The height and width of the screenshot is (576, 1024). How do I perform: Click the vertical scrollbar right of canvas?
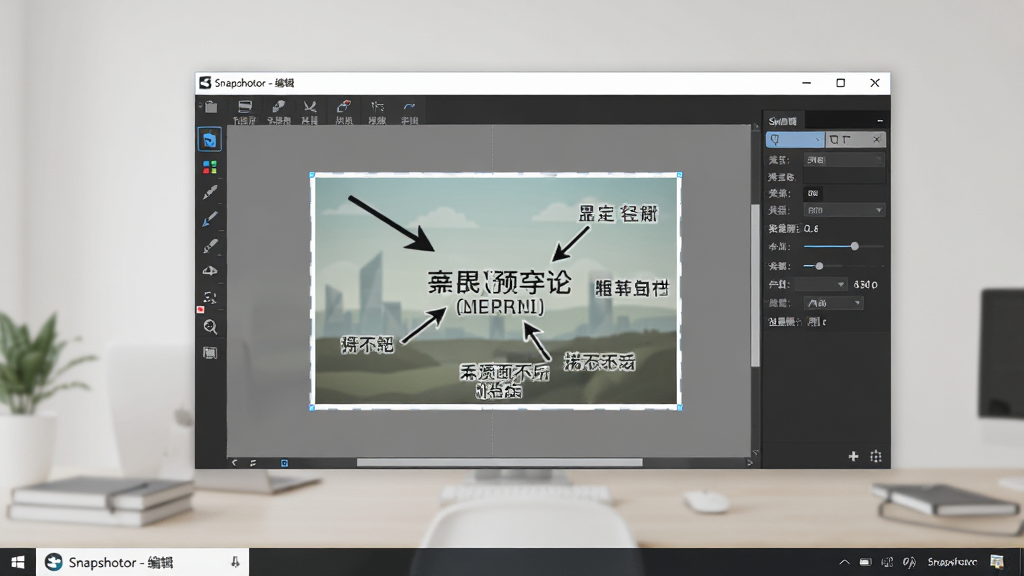click(756, 285)
